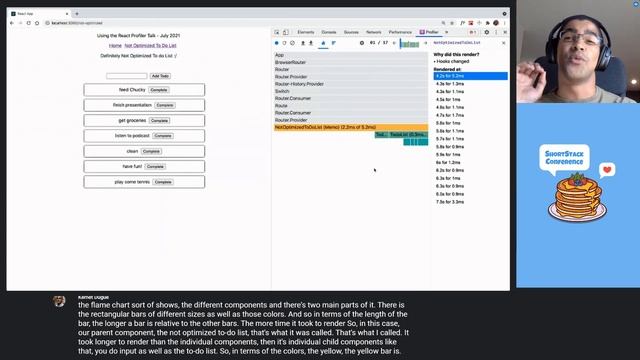Viewport: 640px width, 360px height.
Task: Open the Not Optimized To Do List link
Action: (x=151, y=46)
